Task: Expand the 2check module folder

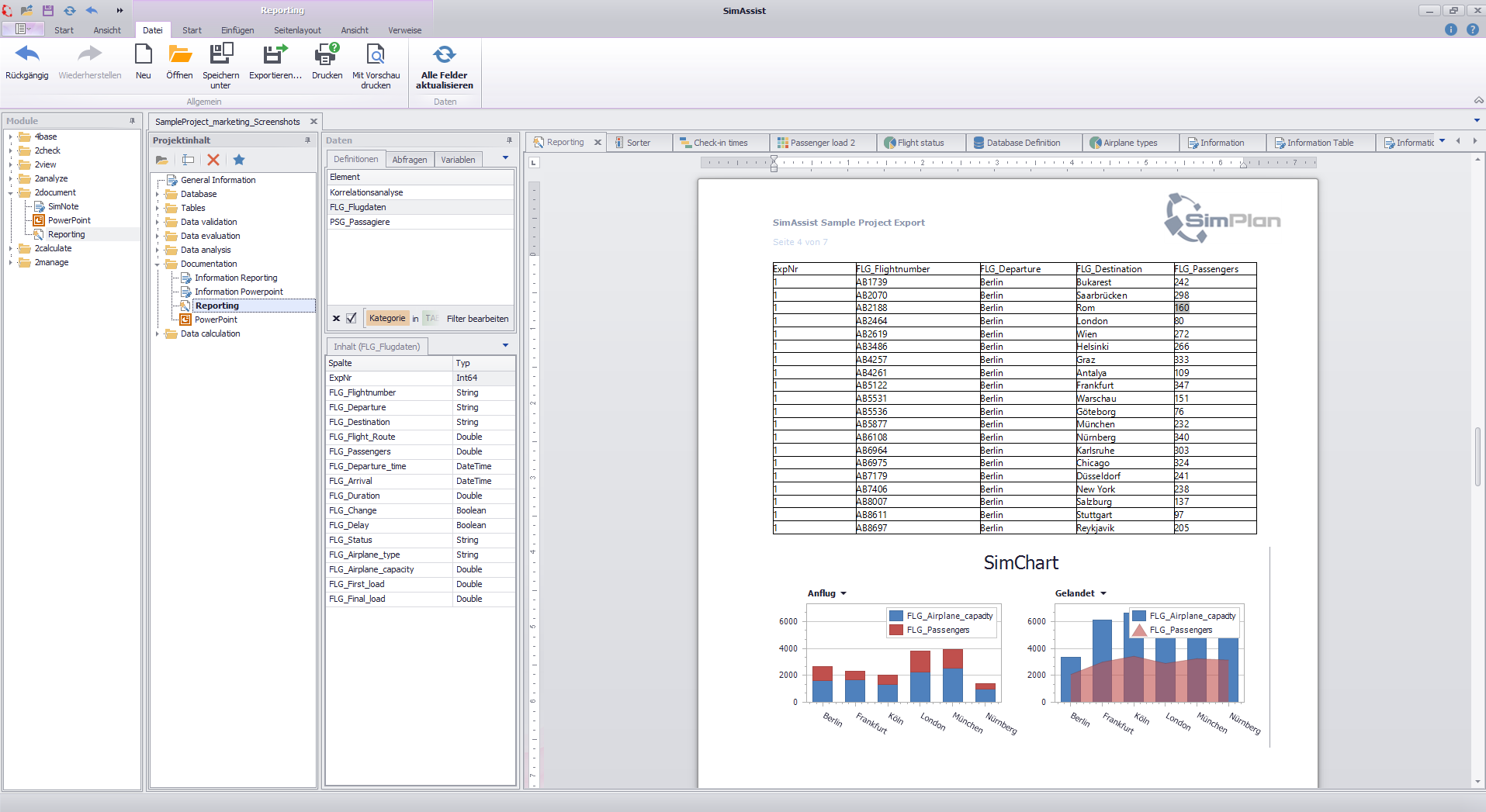Action: tap(11, 150)
